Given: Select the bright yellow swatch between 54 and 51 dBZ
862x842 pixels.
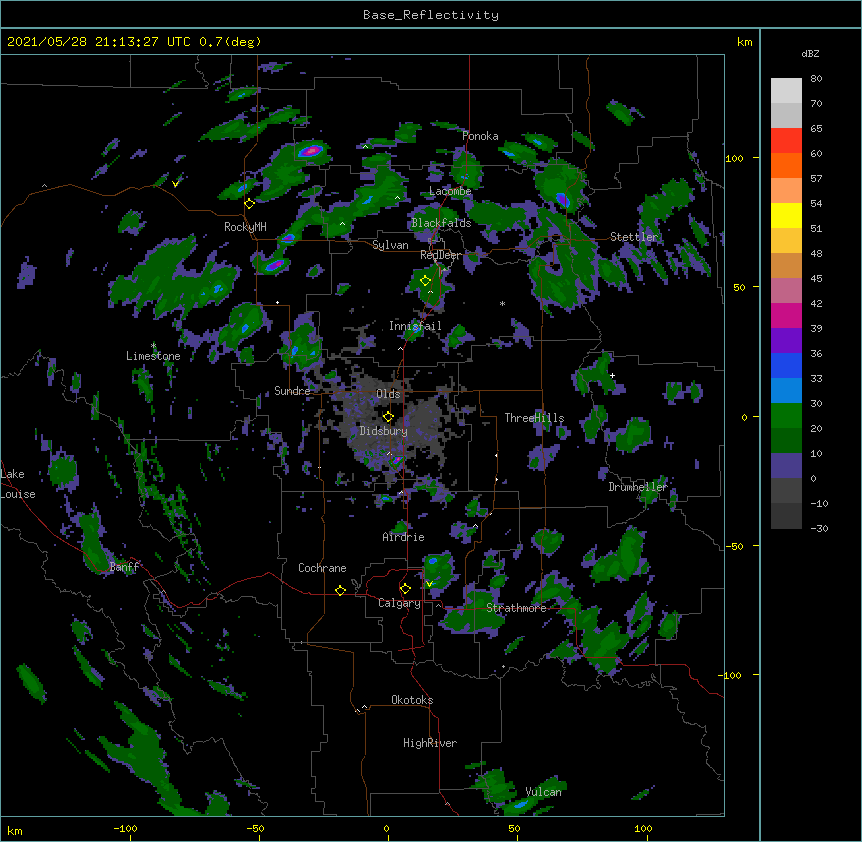Looking at the screenshot, I should [x=786, y=215].
